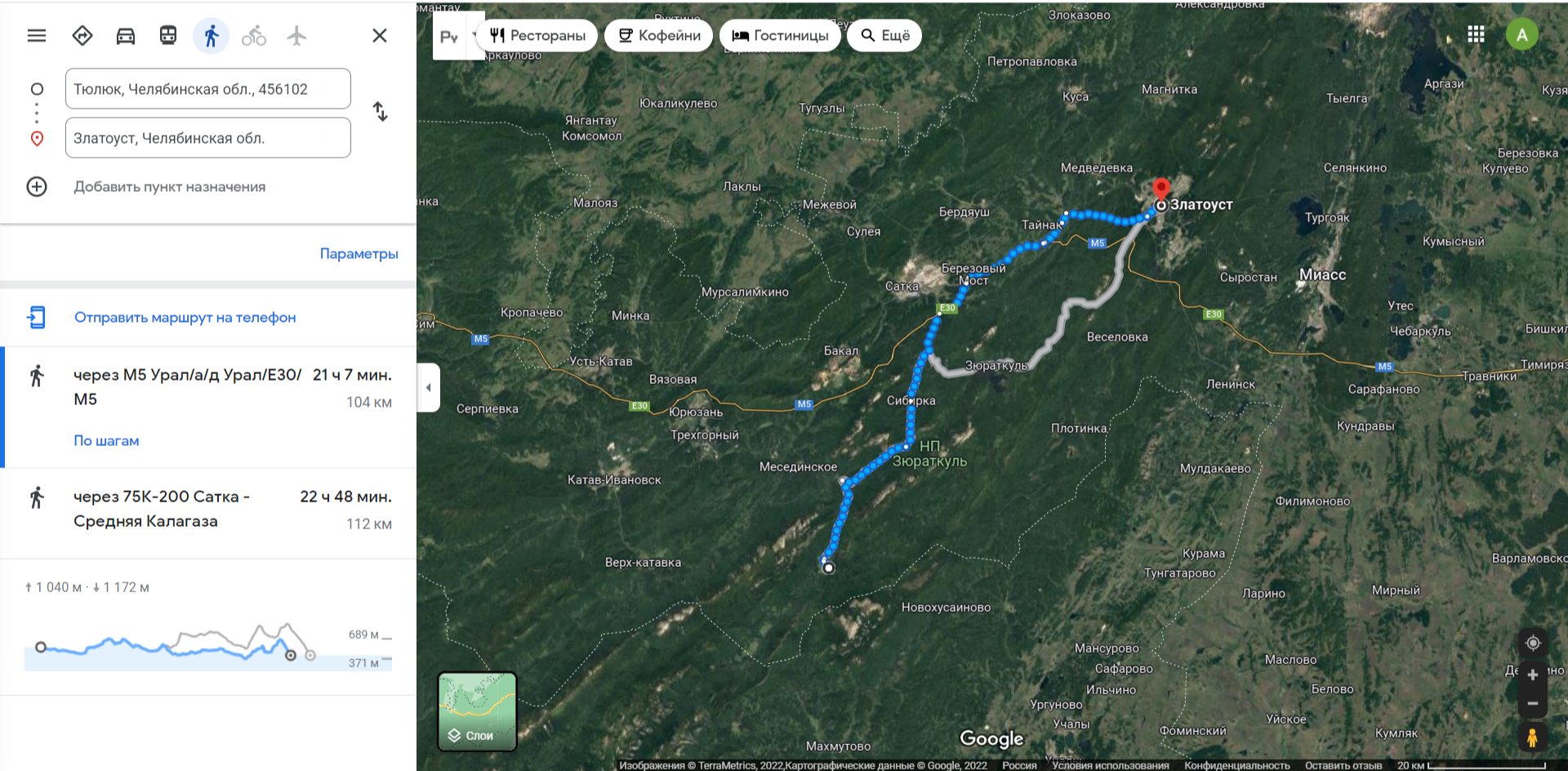Open Google apps grid

[1476, 34]
